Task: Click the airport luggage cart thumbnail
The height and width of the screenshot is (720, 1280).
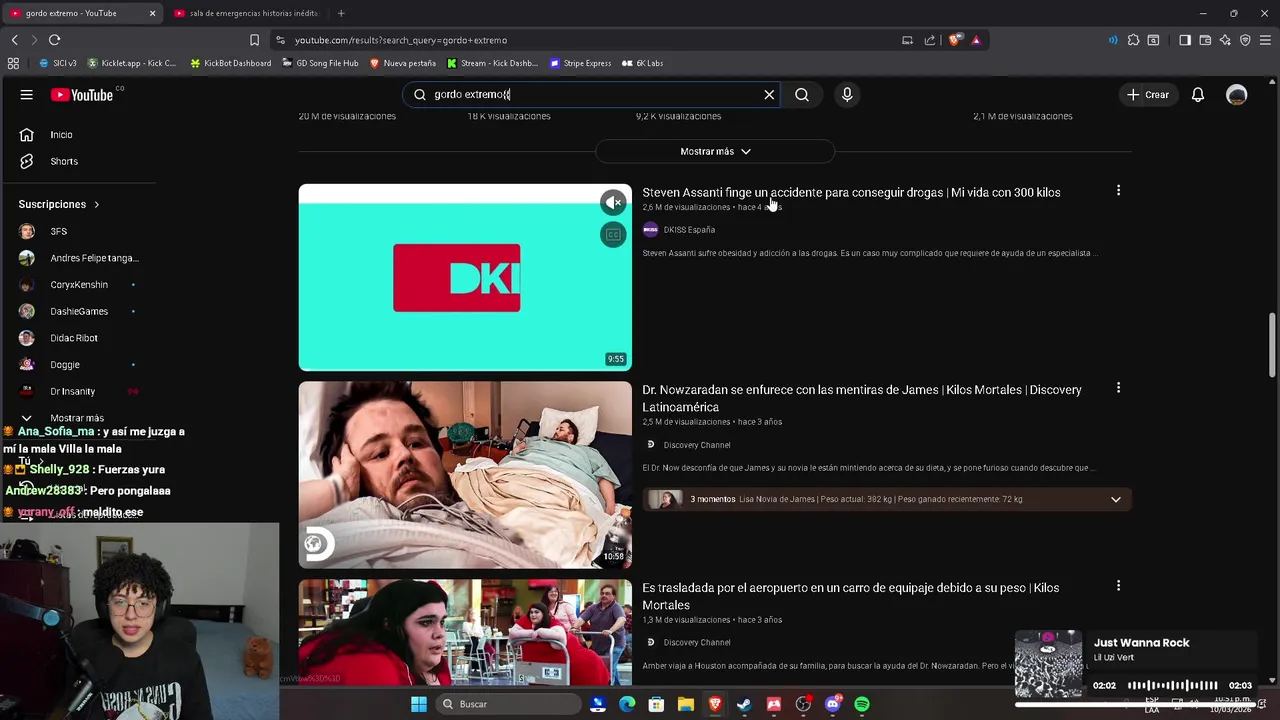Action: coord(465,632)
